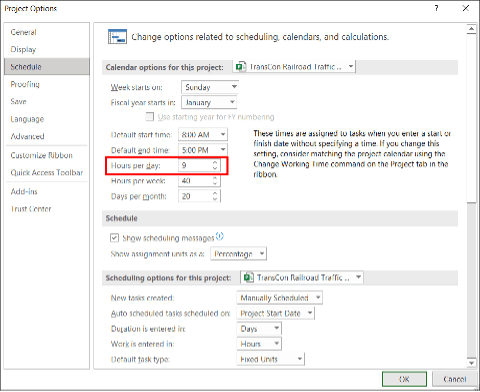Click the scrollbar down arrow
The height and width of the screenshot is (392, 480).
pos(471,363)
